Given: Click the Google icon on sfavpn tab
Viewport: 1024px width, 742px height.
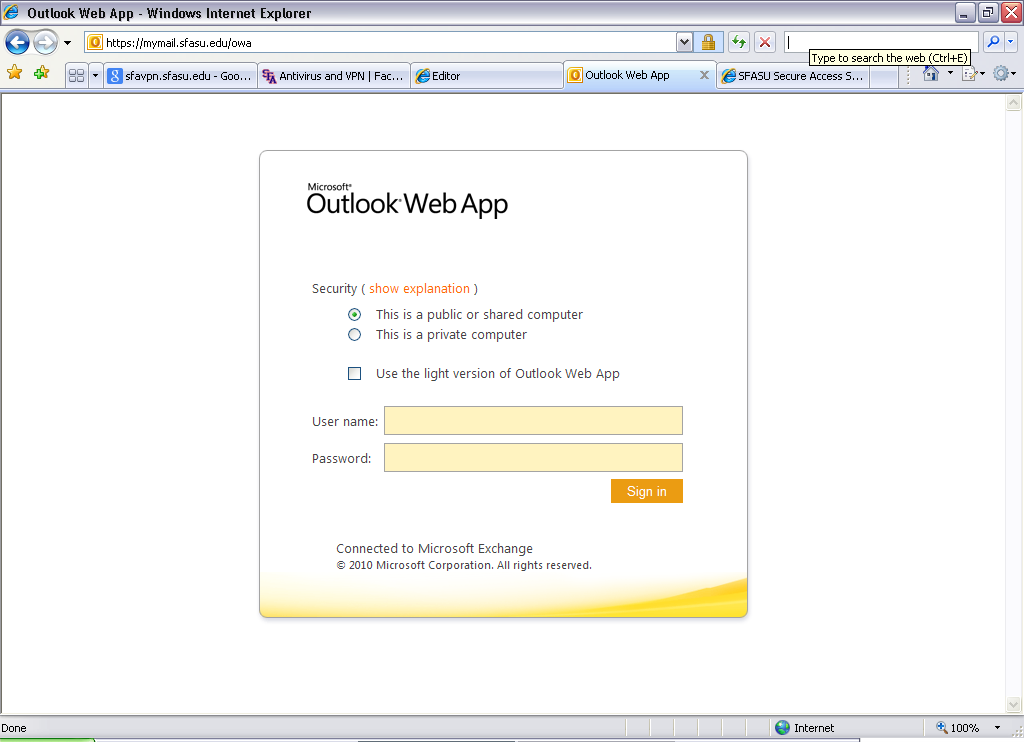Looking at the screenshot, I should [114, 76].
